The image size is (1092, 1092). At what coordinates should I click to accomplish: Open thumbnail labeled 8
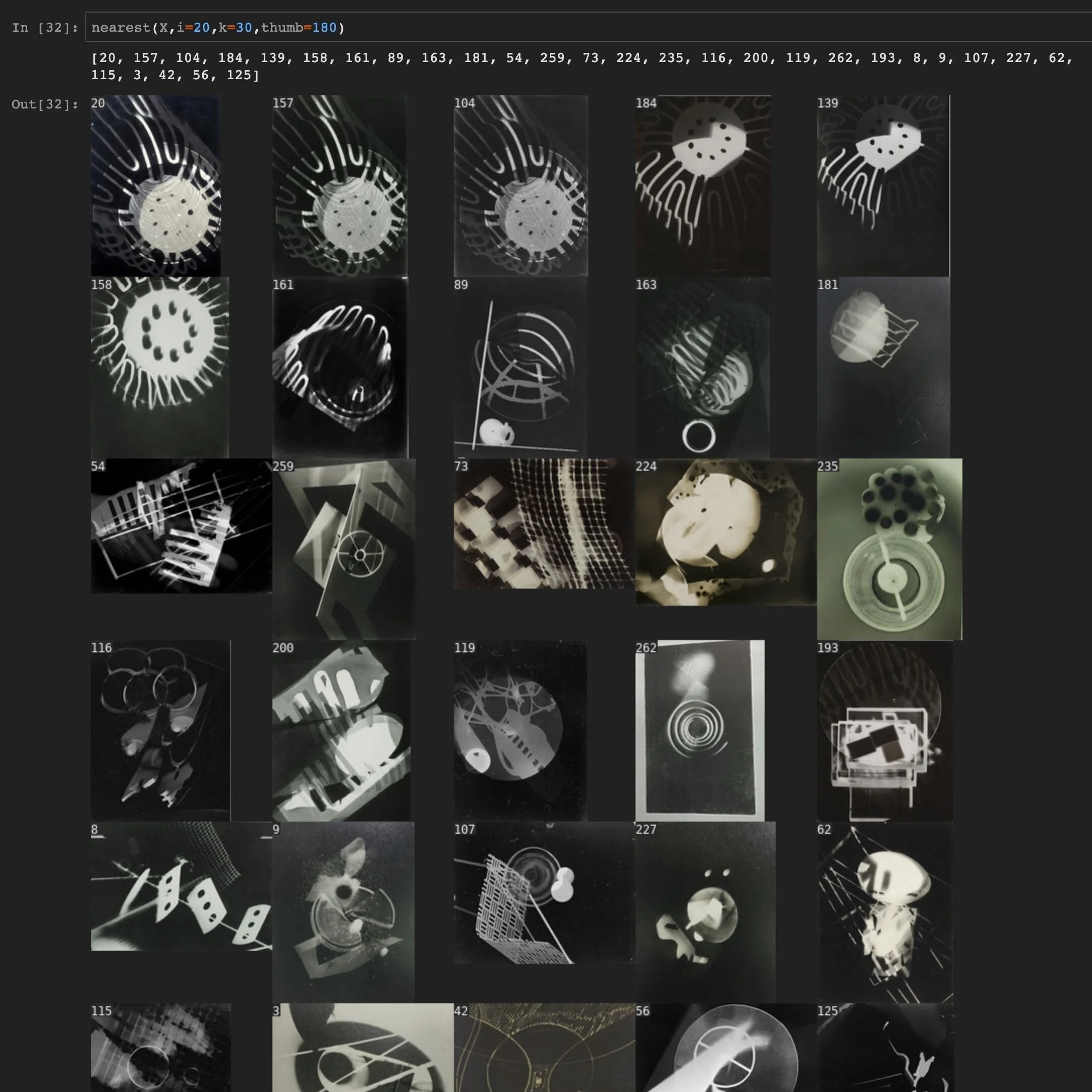182,886
